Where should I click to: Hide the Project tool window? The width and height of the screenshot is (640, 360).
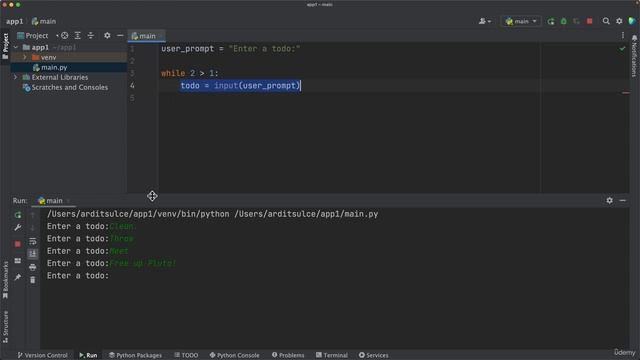(x=120, y=36)
